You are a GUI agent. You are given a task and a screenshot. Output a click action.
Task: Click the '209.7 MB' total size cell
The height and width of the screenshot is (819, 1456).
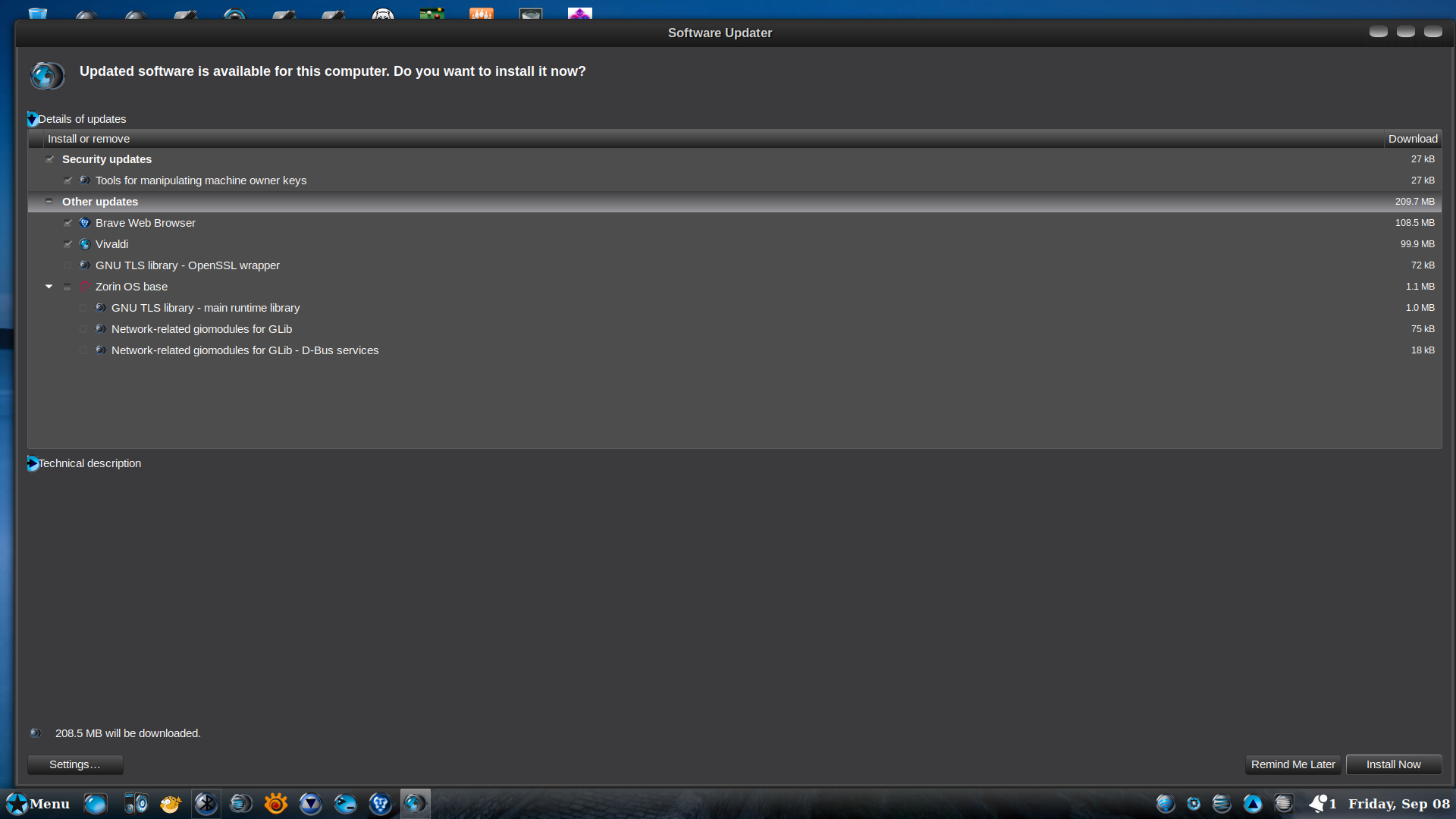pos(1415,202)
